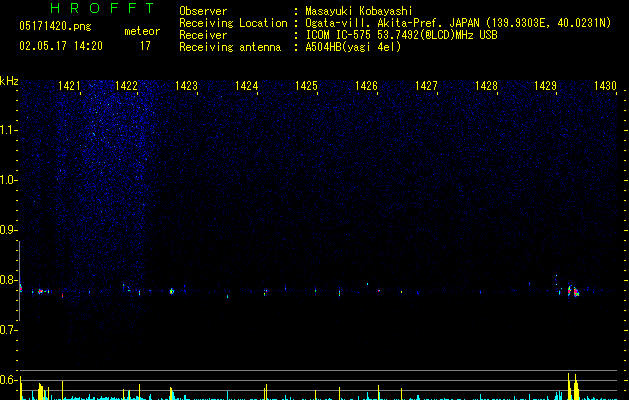Screen dimensions: 629x400
Task: Click the kHz axis unit label
Action: point(9,81)
